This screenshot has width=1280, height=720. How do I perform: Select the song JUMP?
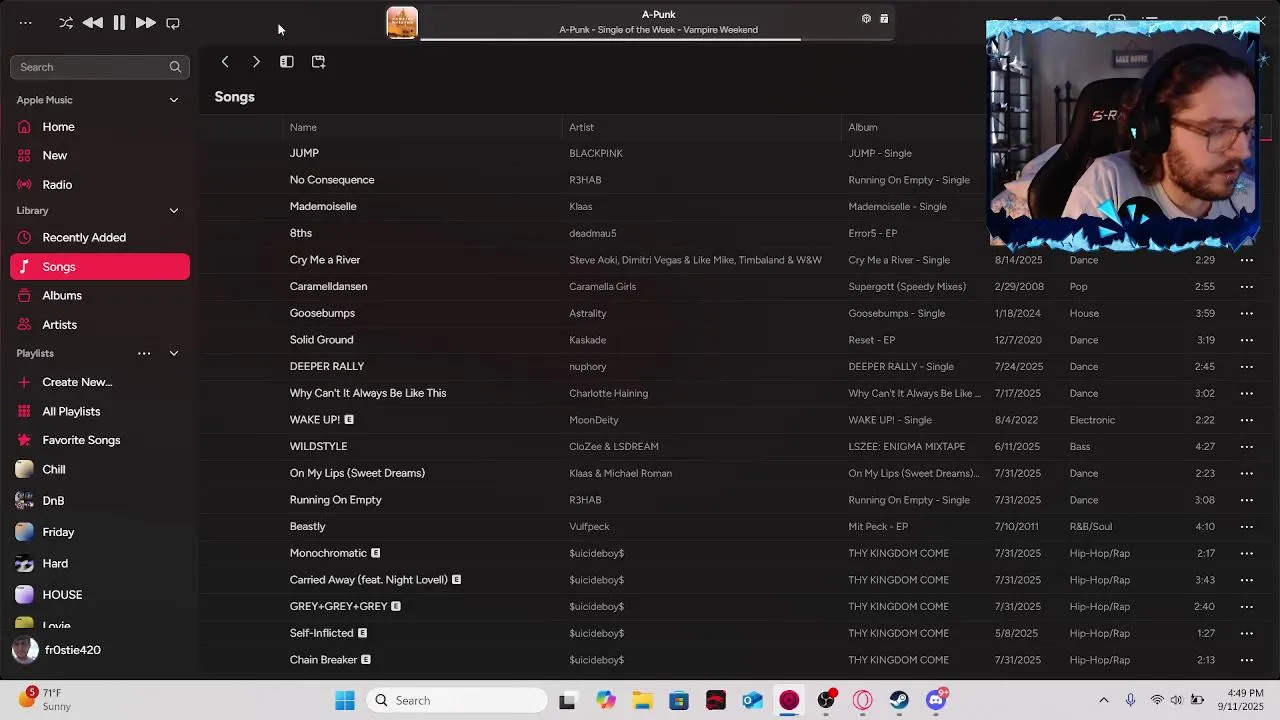tap(304, 153)
